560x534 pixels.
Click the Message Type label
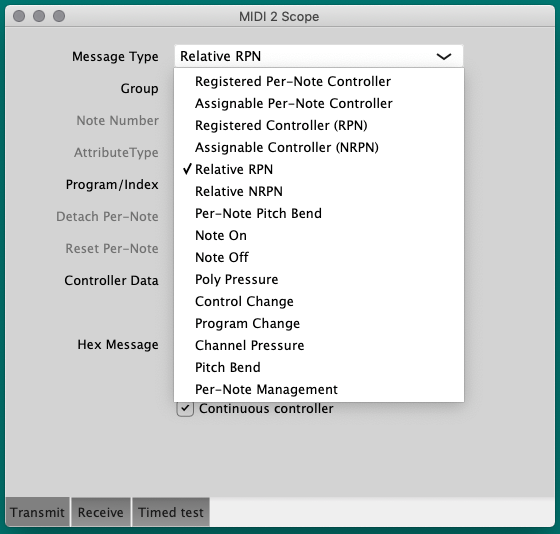click(x=115, y=57)
